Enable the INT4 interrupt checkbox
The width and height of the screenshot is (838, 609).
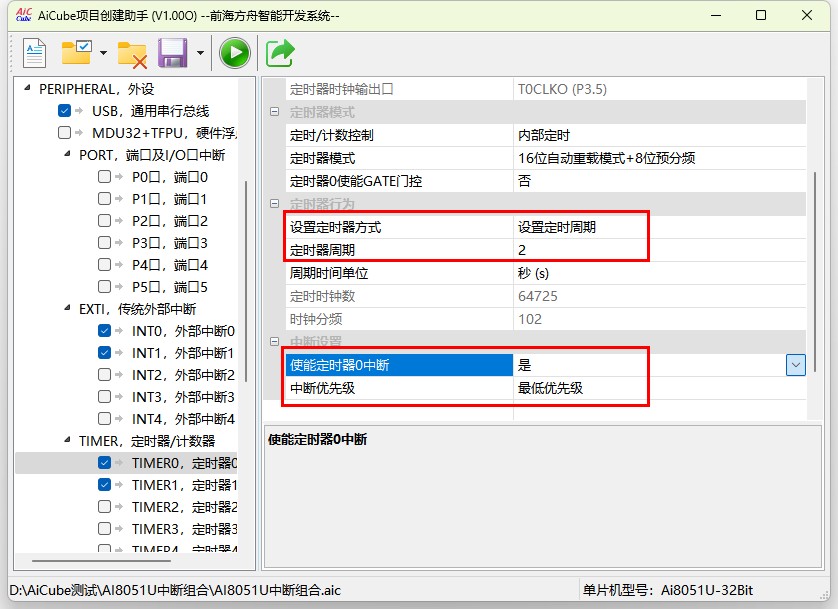tap(105, 419)
